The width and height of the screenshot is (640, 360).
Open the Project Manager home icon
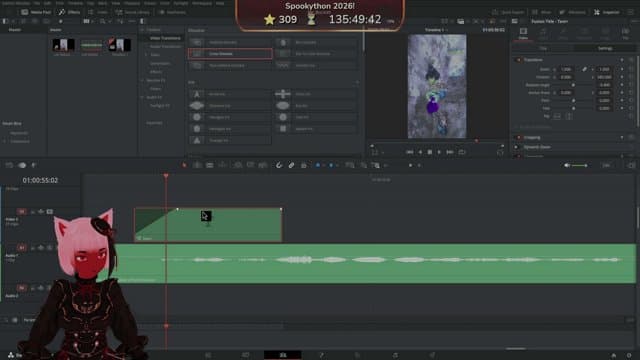[x=613, y=356]
